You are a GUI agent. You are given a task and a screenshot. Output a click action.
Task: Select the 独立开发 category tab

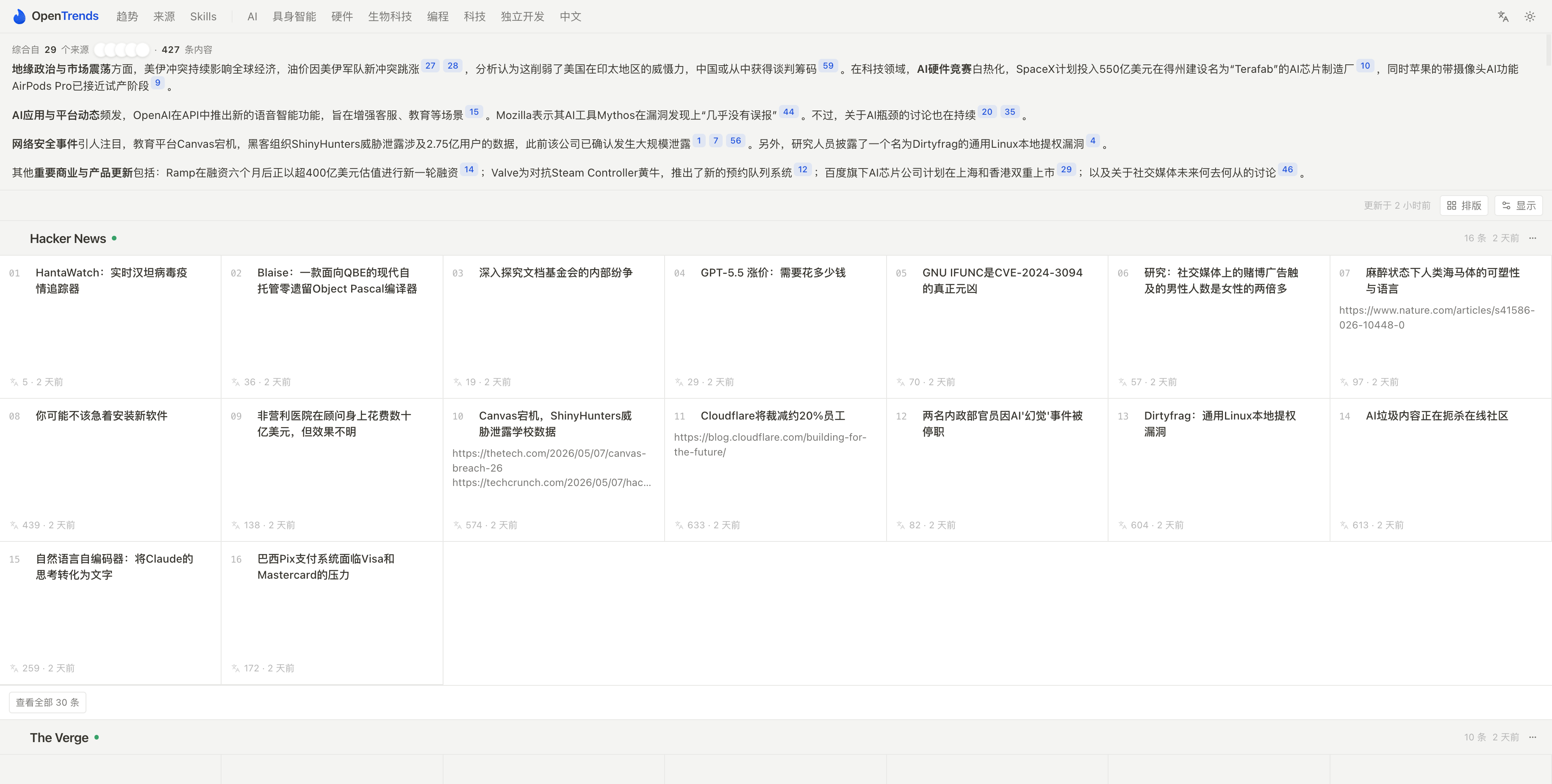(x=522, y=16)
